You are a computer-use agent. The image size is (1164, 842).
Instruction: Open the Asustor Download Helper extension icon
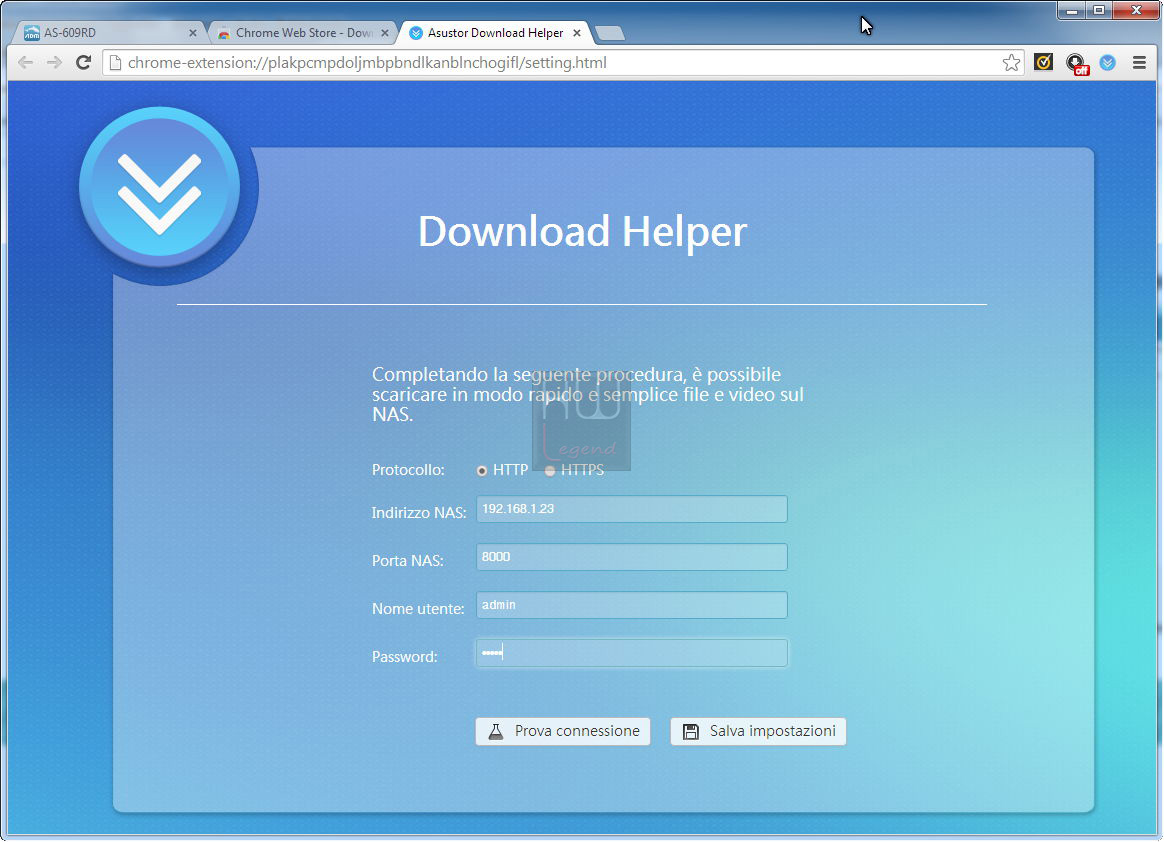pyautogui.click(x=1108, y=62)
